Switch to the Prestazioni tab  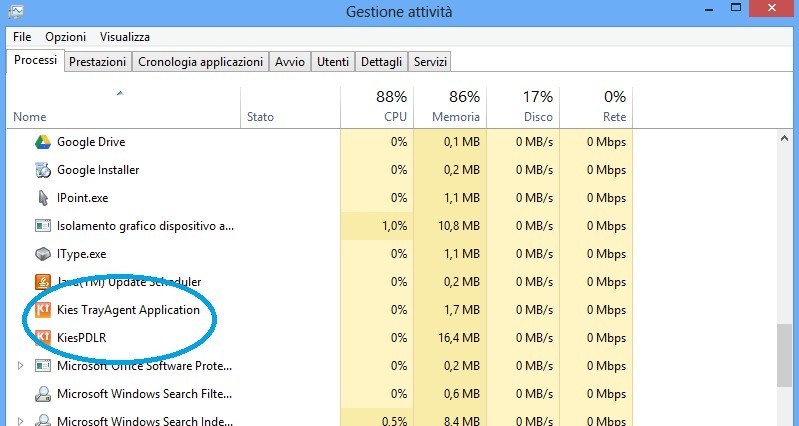click(x=97, y=62)
